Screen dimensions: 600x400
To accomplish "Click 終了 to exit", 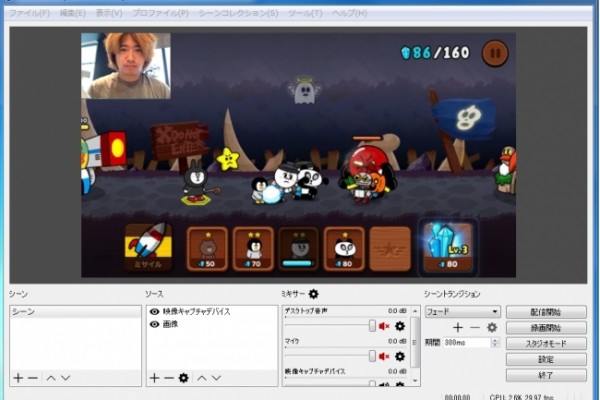I will [x=546, y=375].
